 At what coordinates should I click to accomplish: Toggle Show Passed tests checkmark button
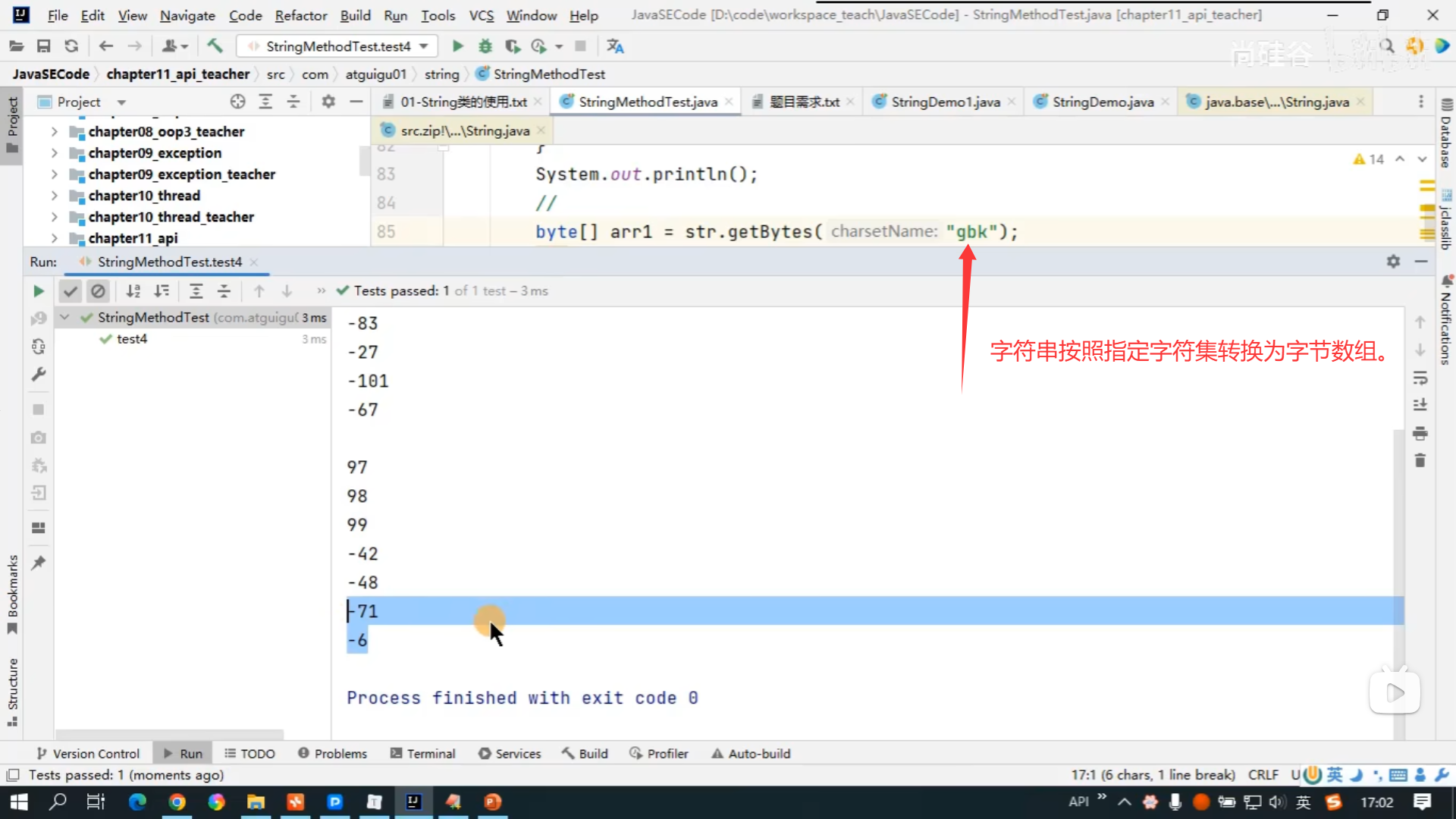click(x=71, y=291)
